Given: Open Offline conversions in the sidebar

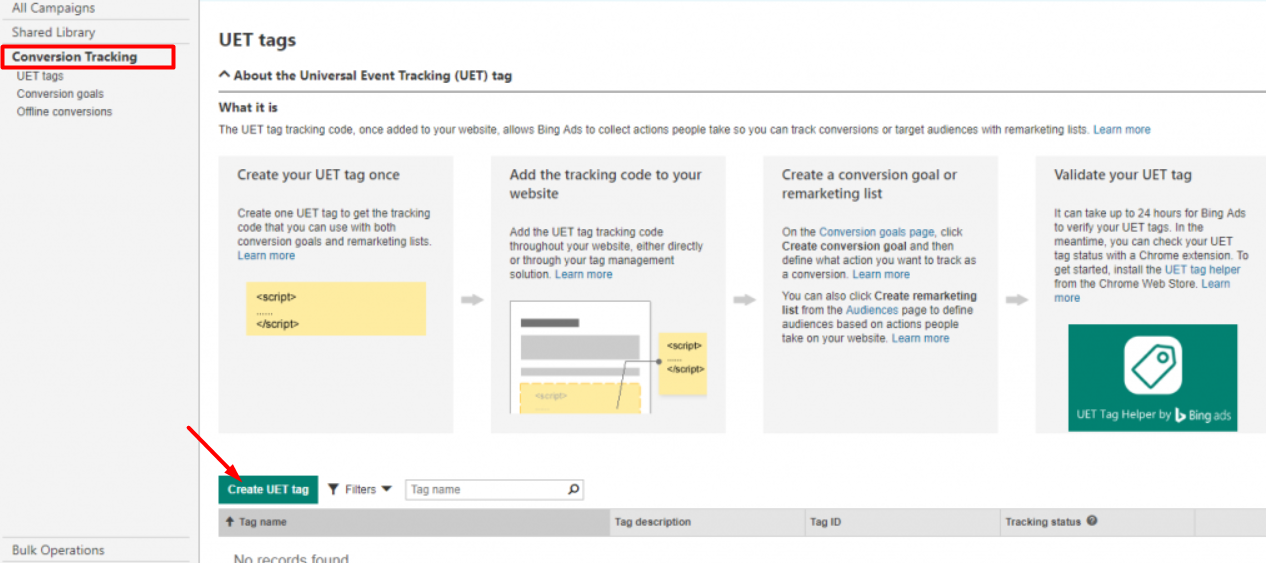Looking at the screenshot, I should click(x=64, y=112).
